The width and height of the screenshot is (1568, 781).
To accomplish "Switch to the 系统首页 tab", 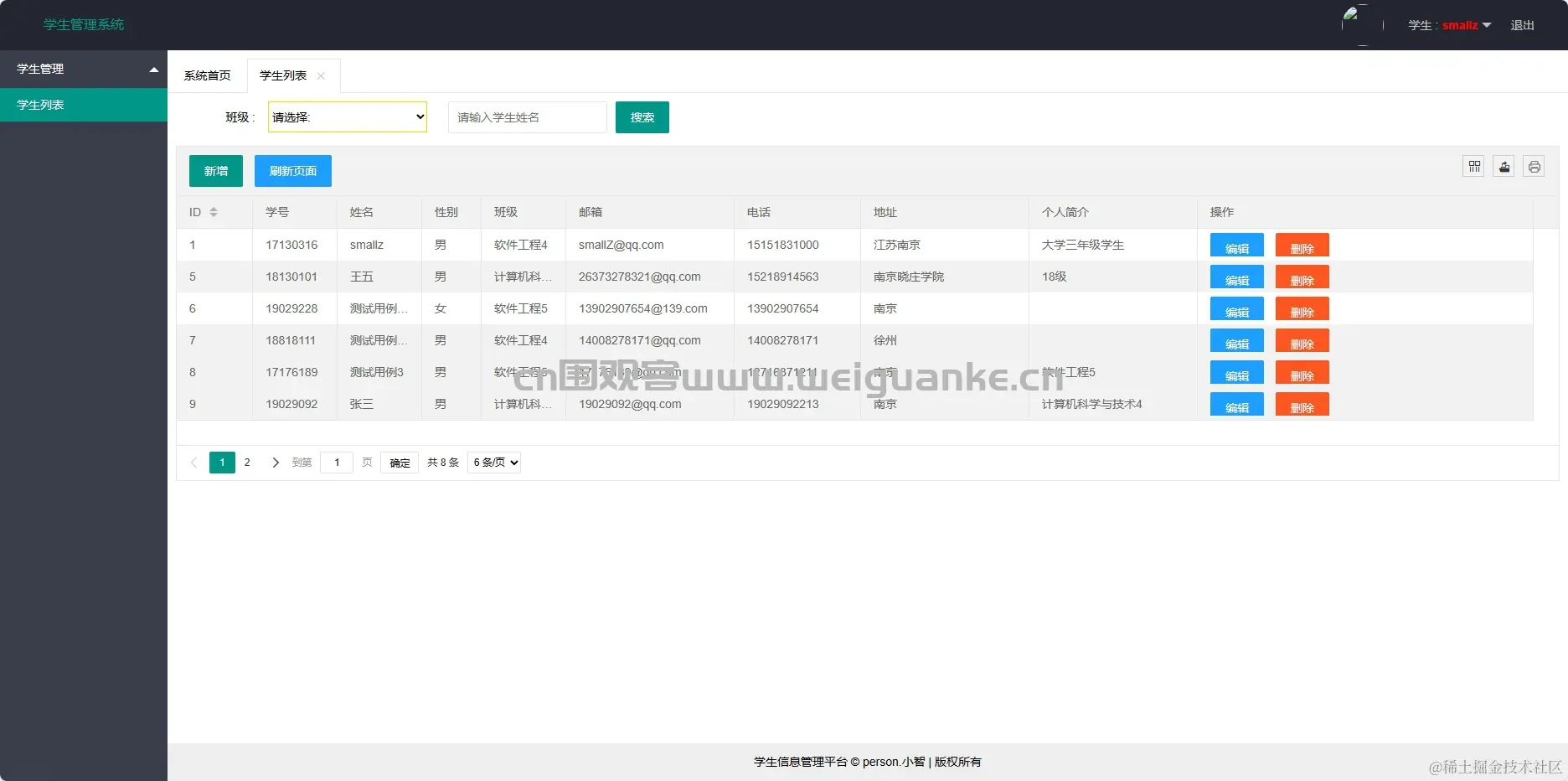I will 207,75.
